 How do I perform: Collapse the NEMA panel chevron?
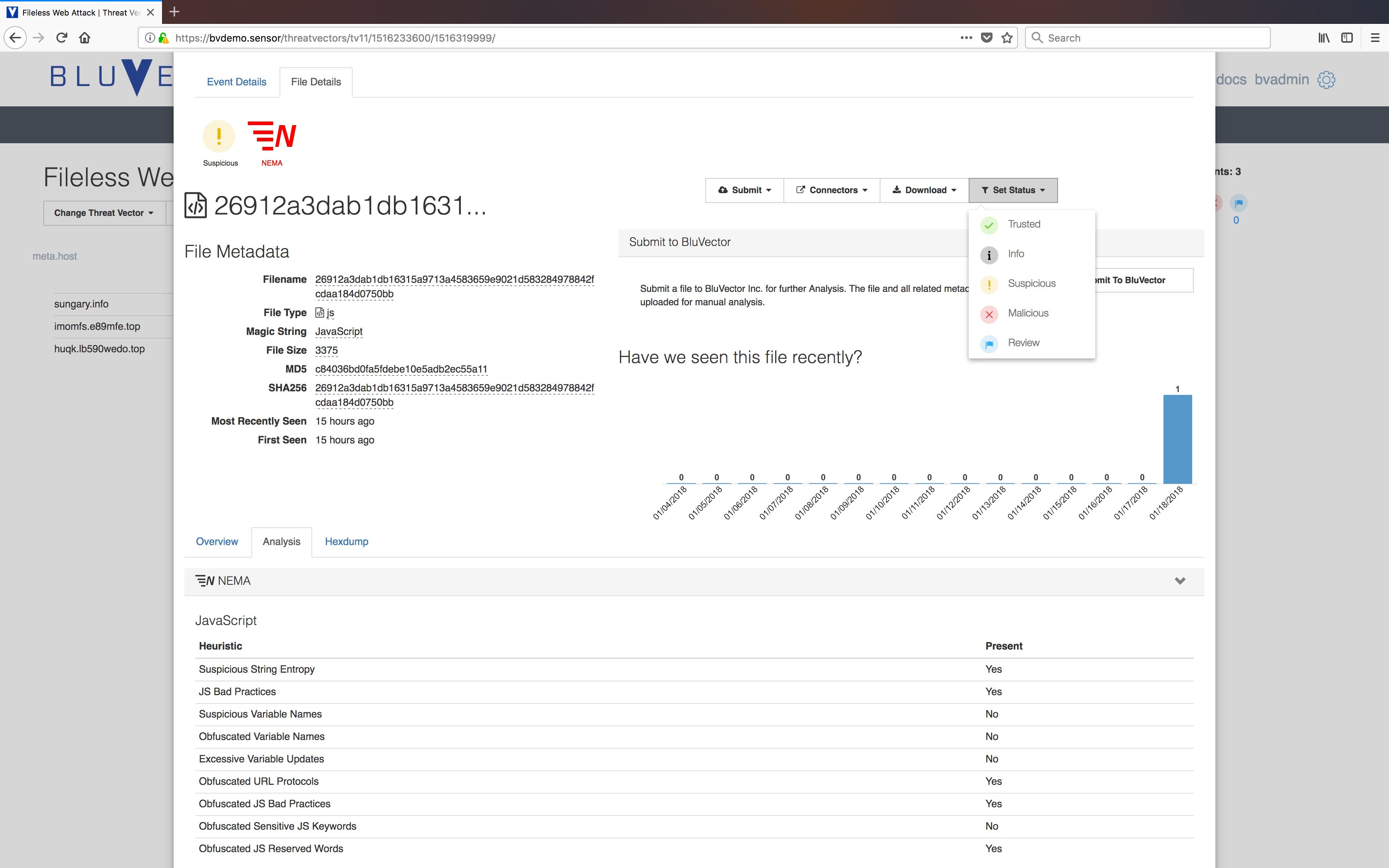tap(1180, 581)
